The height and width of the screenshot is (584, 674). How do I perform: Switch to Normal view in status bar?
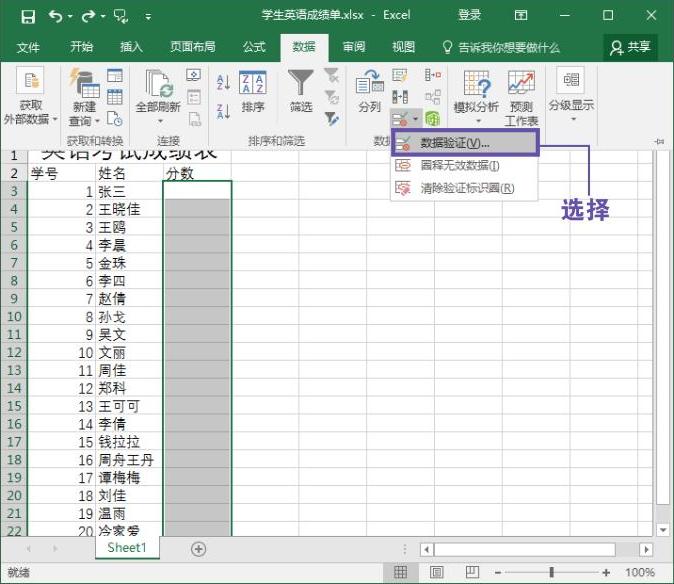tap(400, 573)
